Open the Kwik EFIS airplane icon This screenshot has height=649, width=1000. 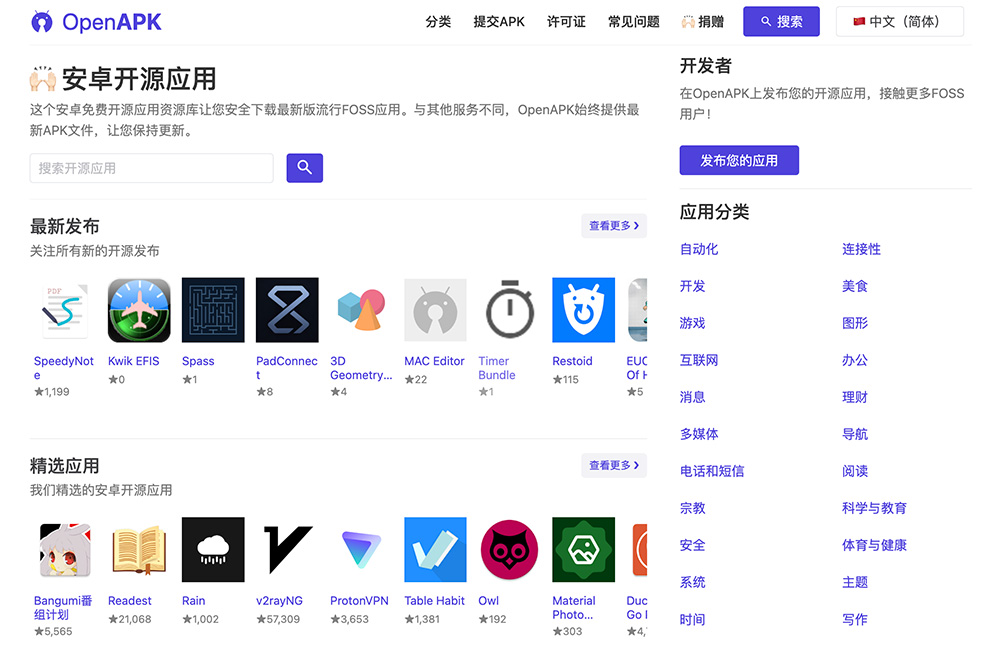coord(139,310)
